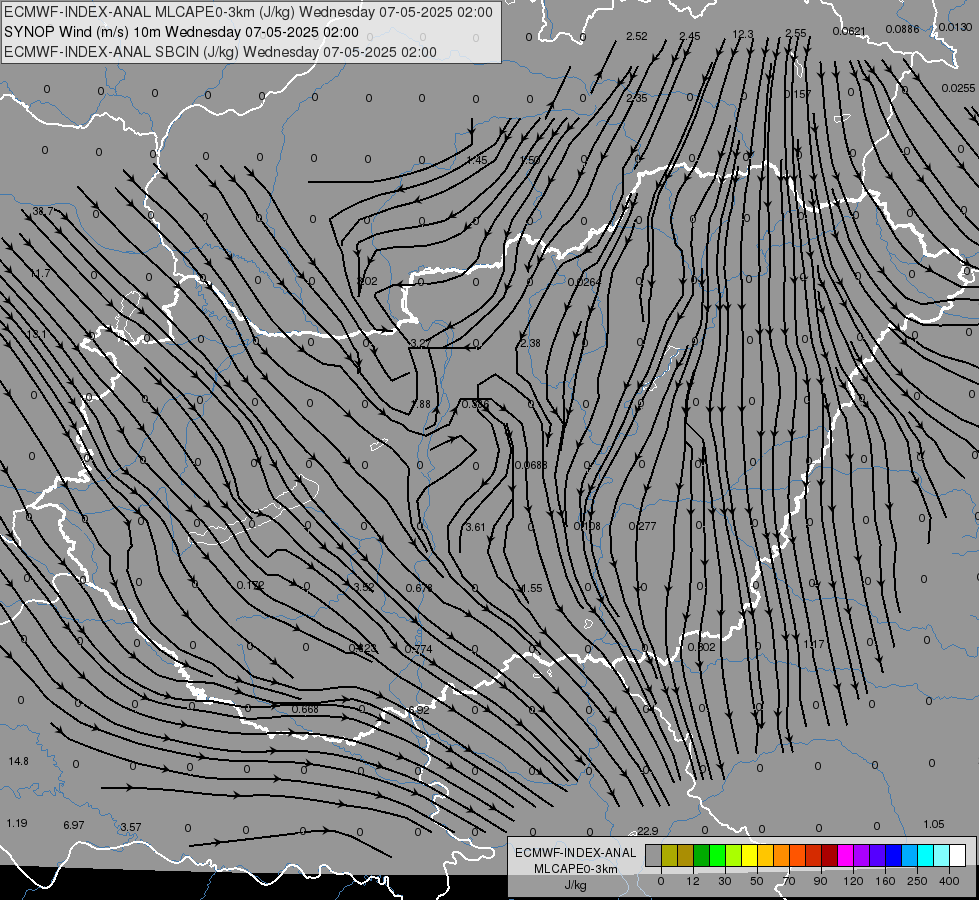Click the pure yellow legend swatch
This screenshot has height=900, width=979.
click(x=749, y=855)
